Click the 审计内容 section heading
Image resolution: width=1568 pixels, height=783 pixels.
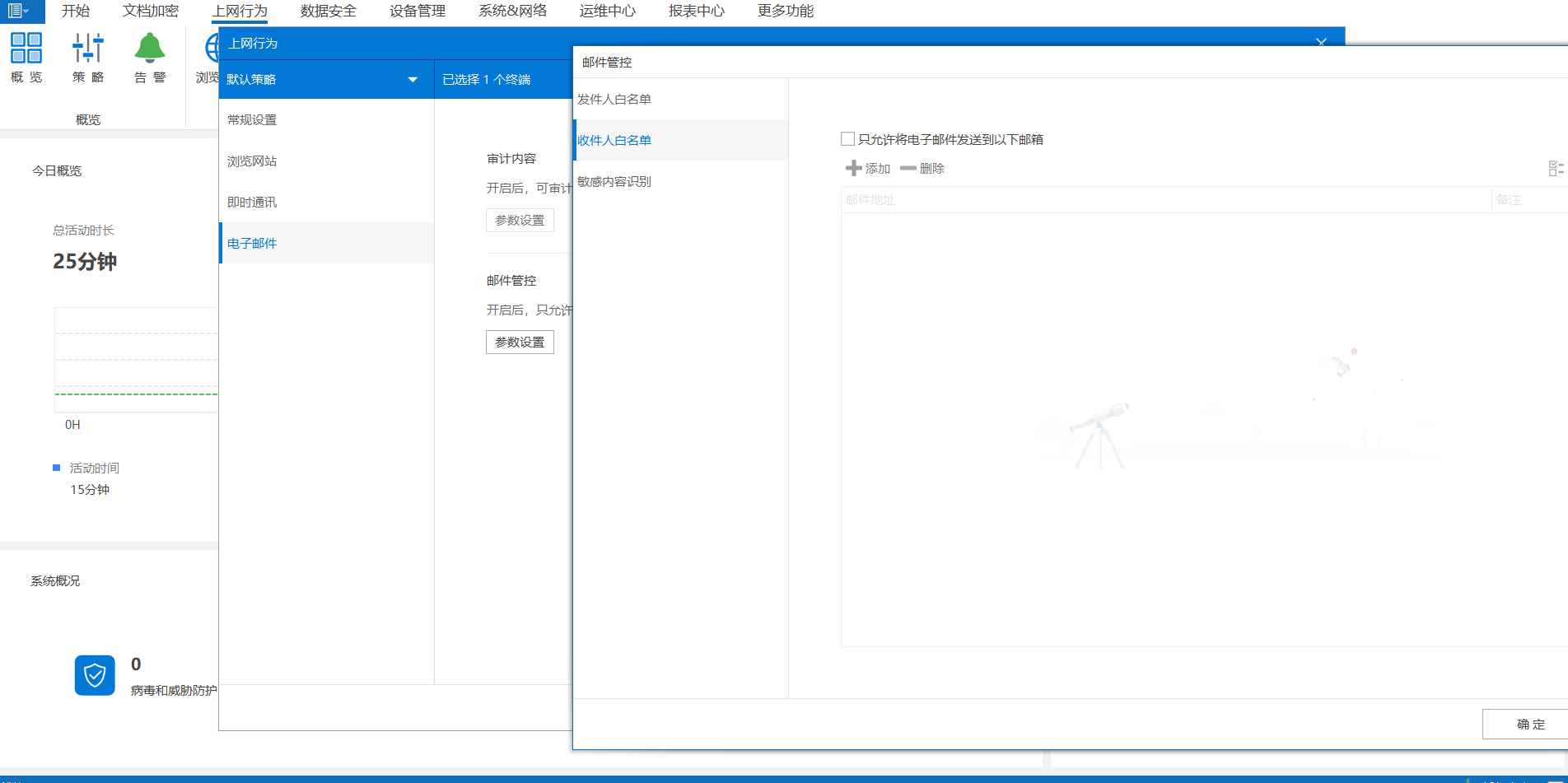click(511, 158)
